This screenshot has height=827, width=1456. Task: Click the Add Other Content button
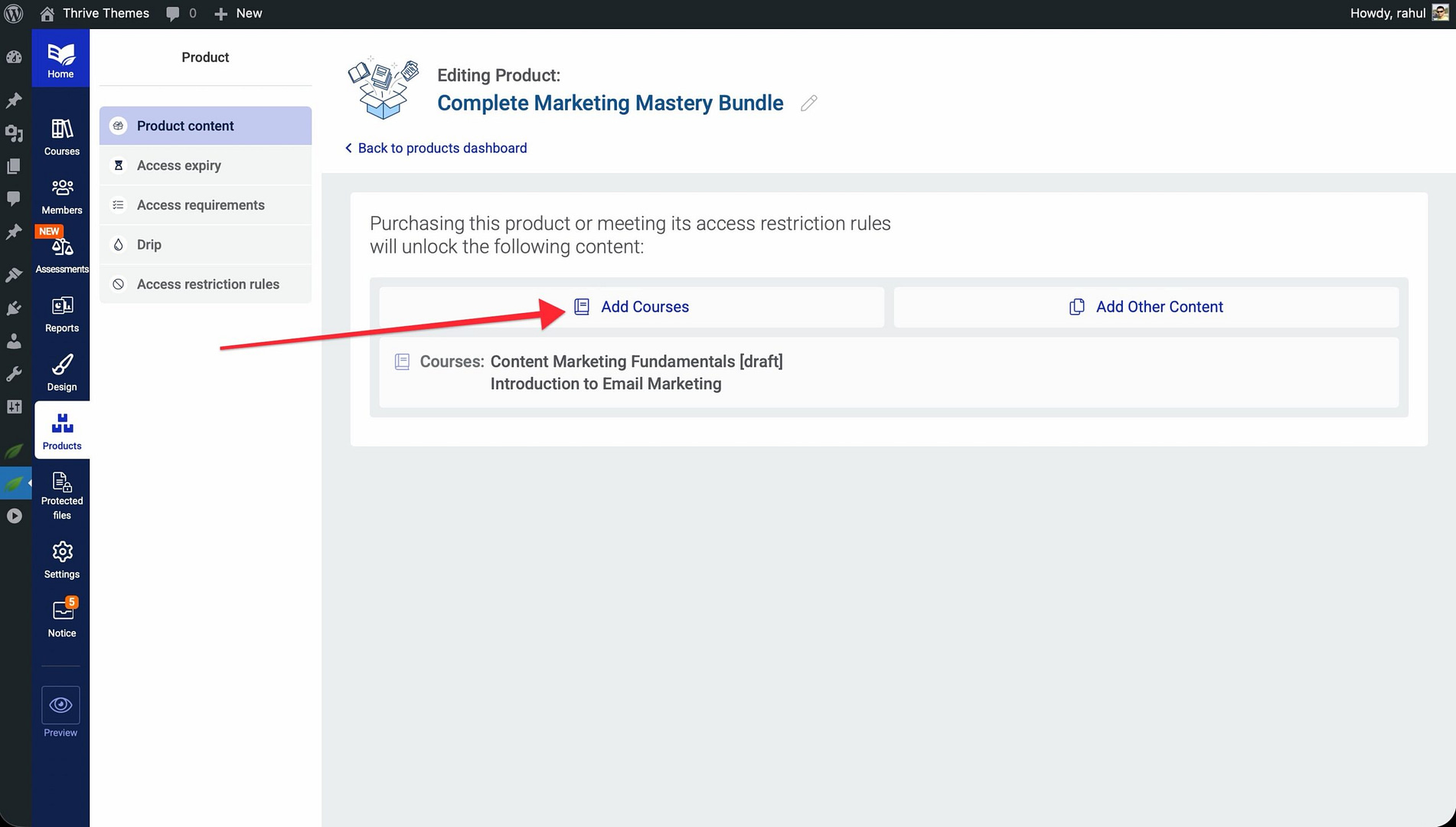point(1146,307)
